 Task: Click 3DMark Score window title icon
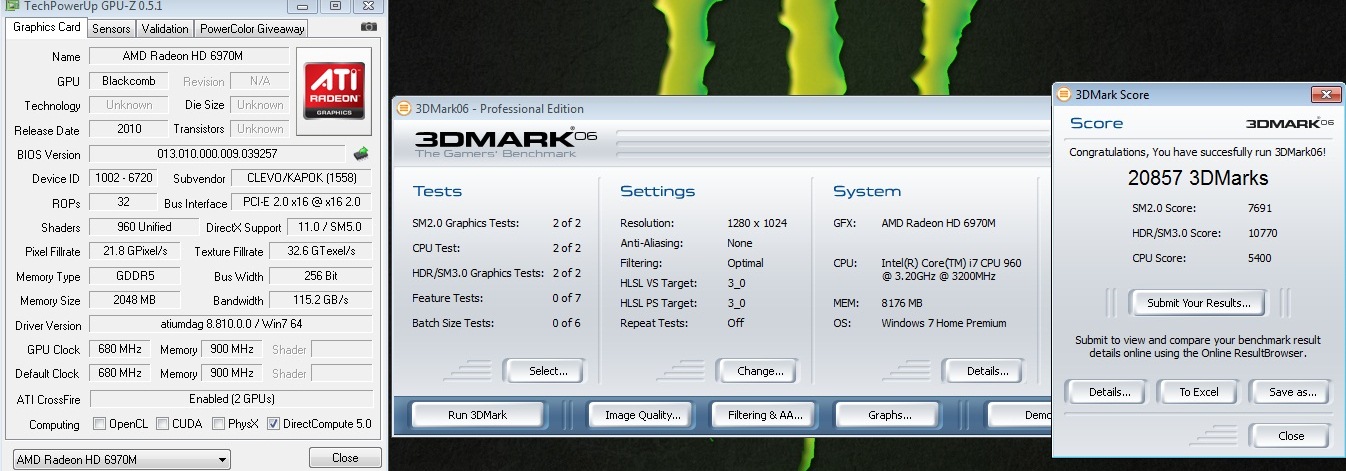pyautogui.click(x=1064, y=95)
